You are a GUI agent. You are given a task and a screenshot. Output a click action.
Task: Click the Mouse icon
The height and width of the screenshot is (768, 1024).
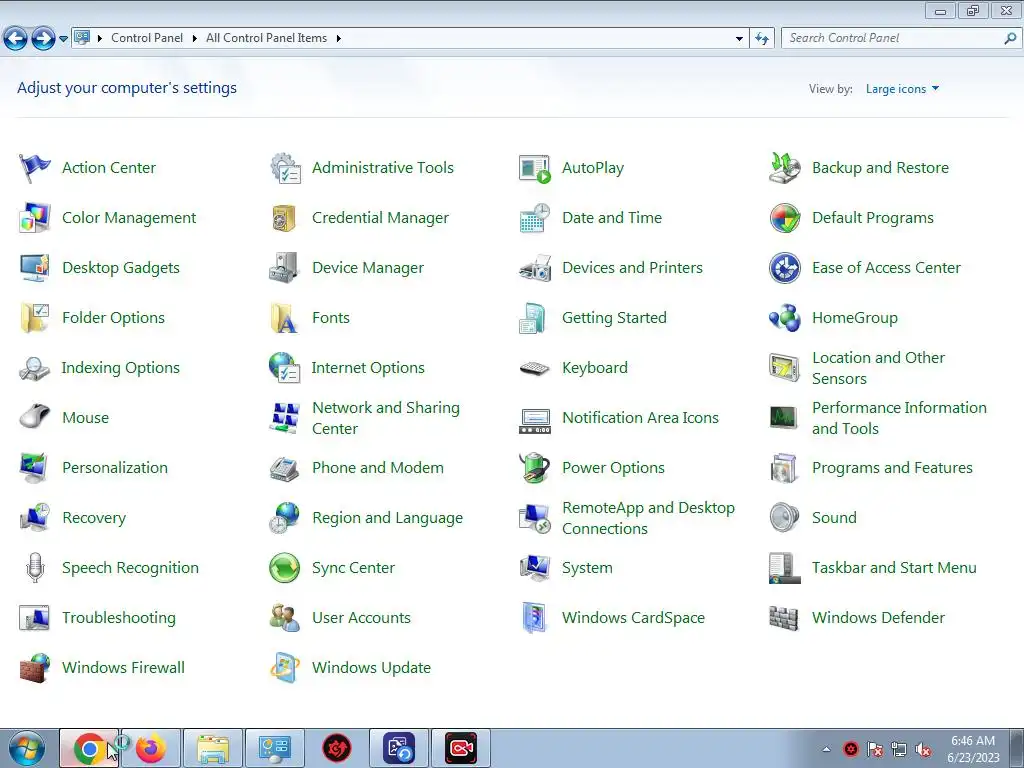(x=35, y=418)
